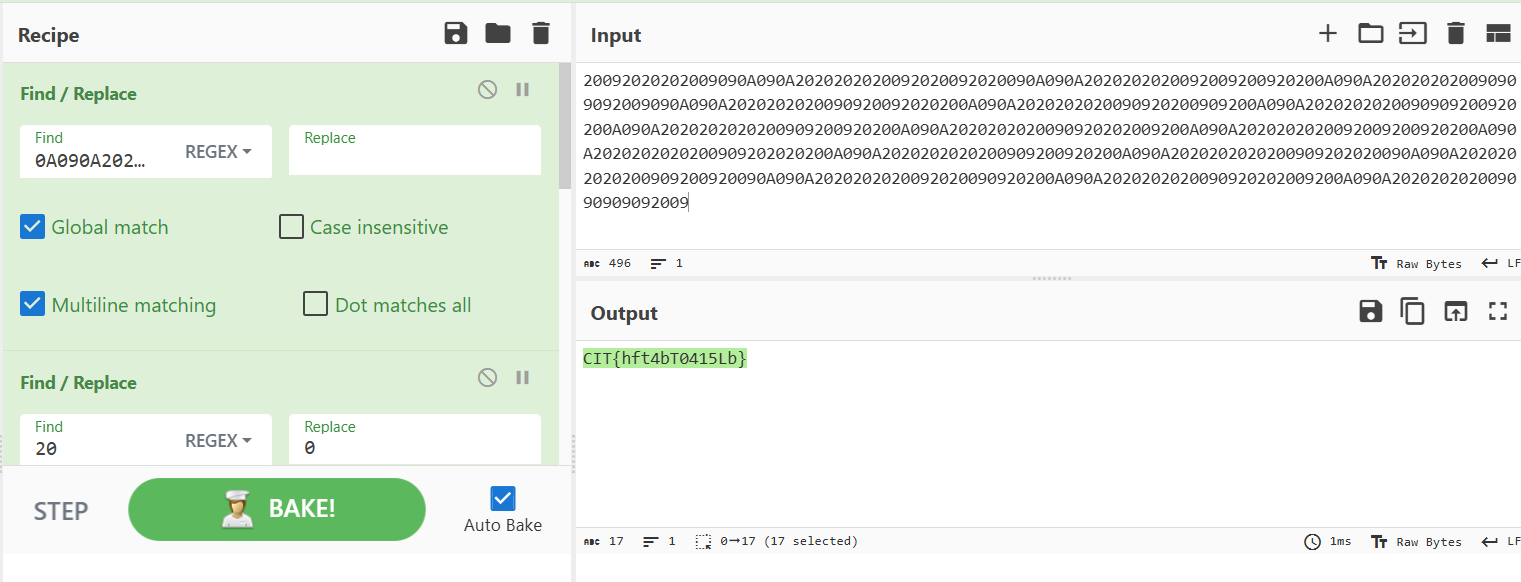Disable the first Find / Replace operation
Viewport: 1521px width, 582px height.
[487, 90]
